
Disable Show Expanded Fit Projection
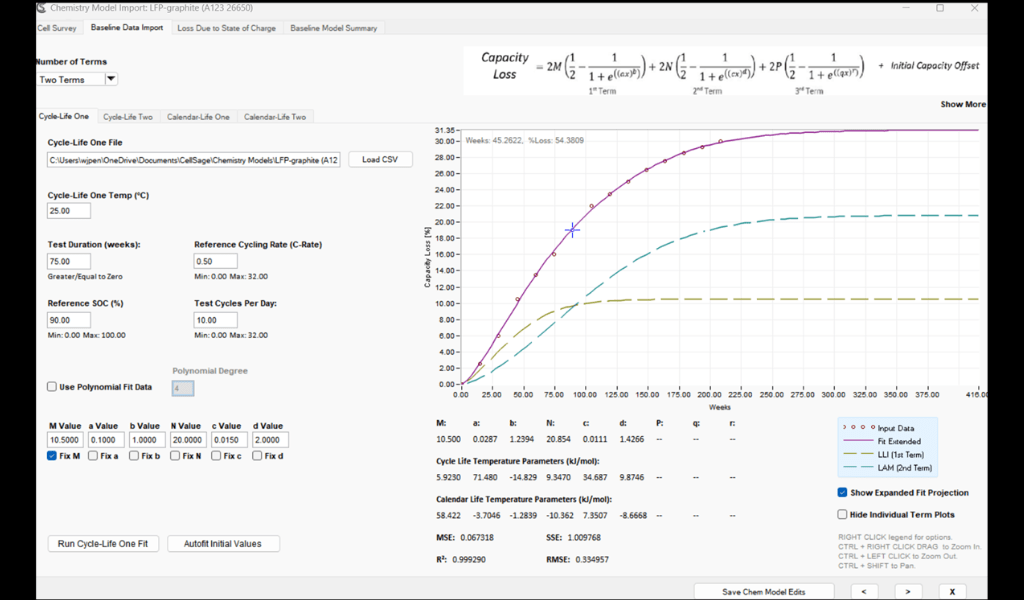click(x=842, y=492)
